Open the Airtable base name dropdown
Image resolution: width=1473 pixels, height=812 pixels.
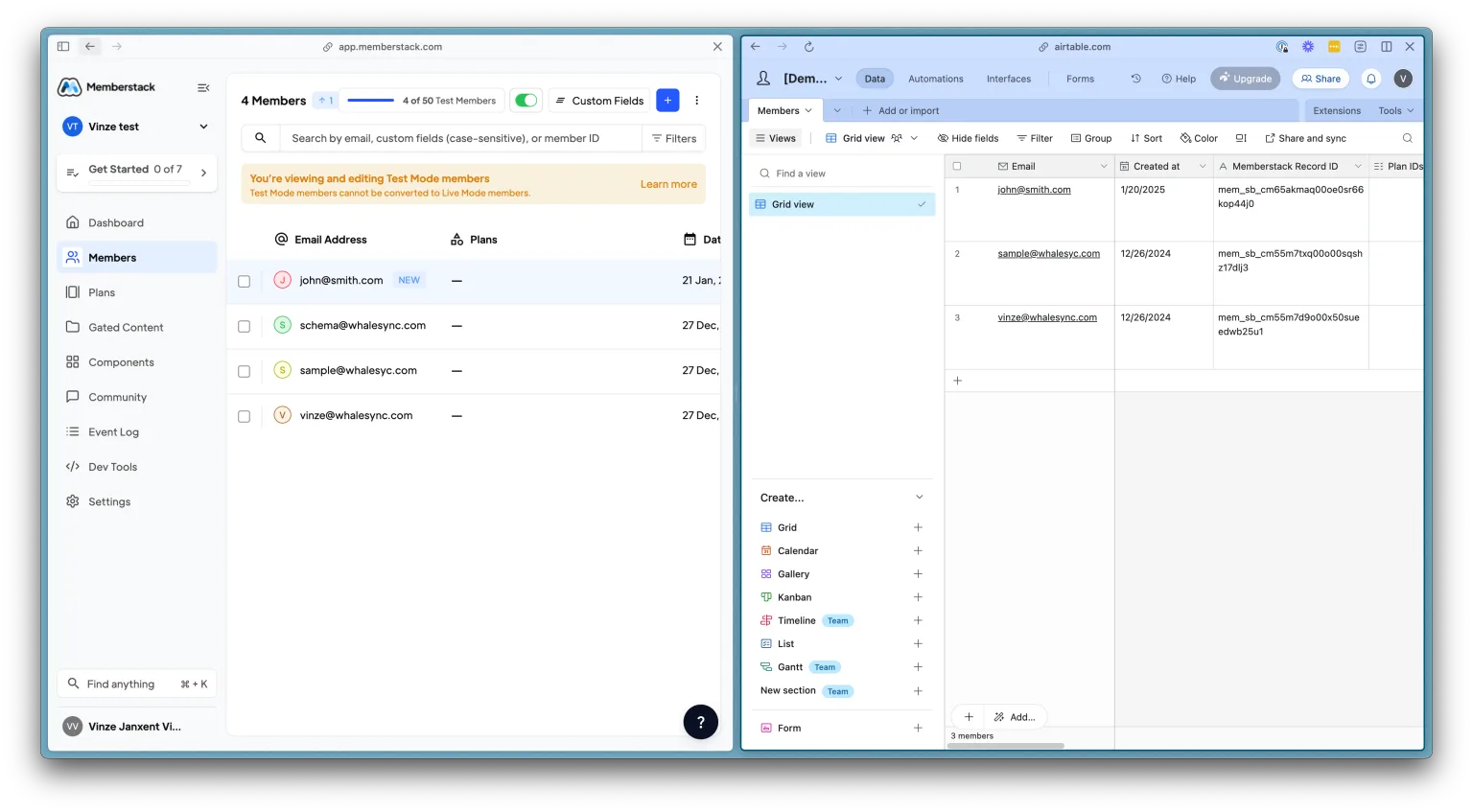pyautogui.click(x=838, y=79)
